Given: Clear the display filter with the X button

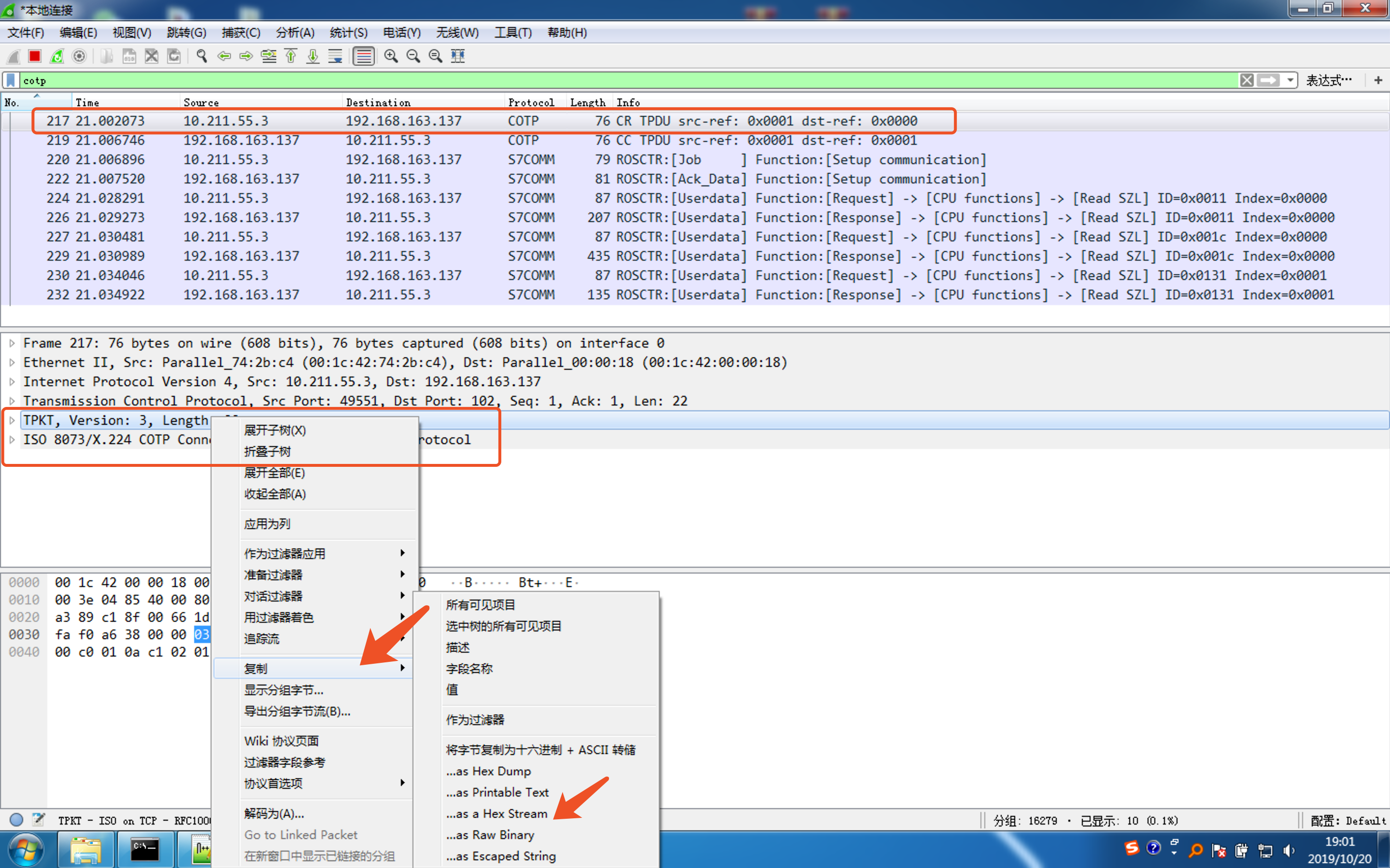Looking at the screenshot, I should click(1247, 80).
